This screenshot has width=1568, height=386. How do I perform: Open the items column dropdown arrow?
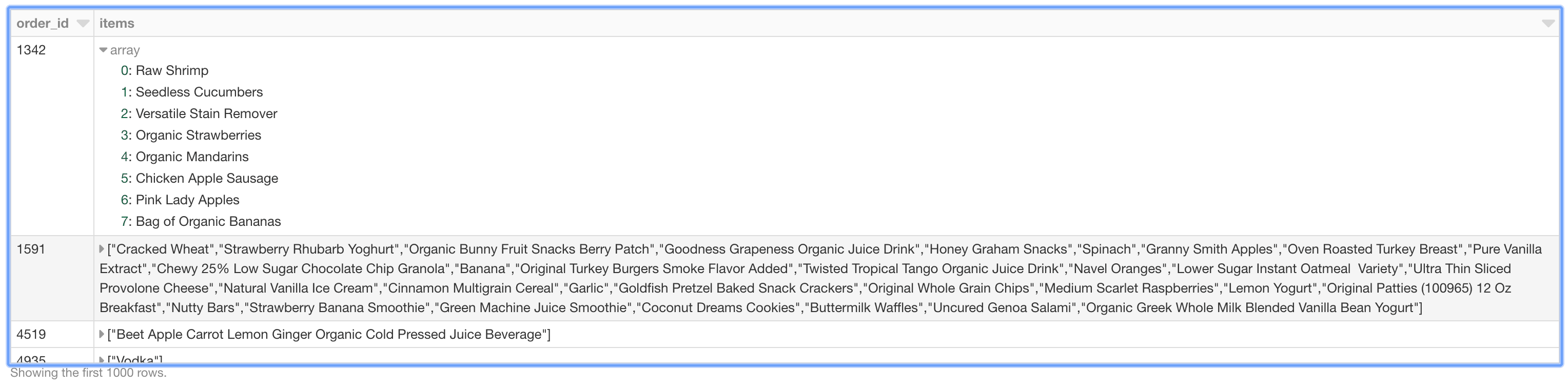[x=1549, y=24]
